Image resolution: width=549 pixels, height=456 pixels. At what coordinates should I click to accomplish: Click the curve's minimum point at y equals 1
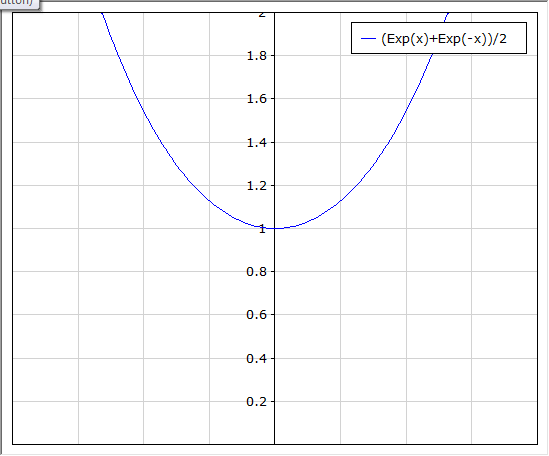coord(275,228)
